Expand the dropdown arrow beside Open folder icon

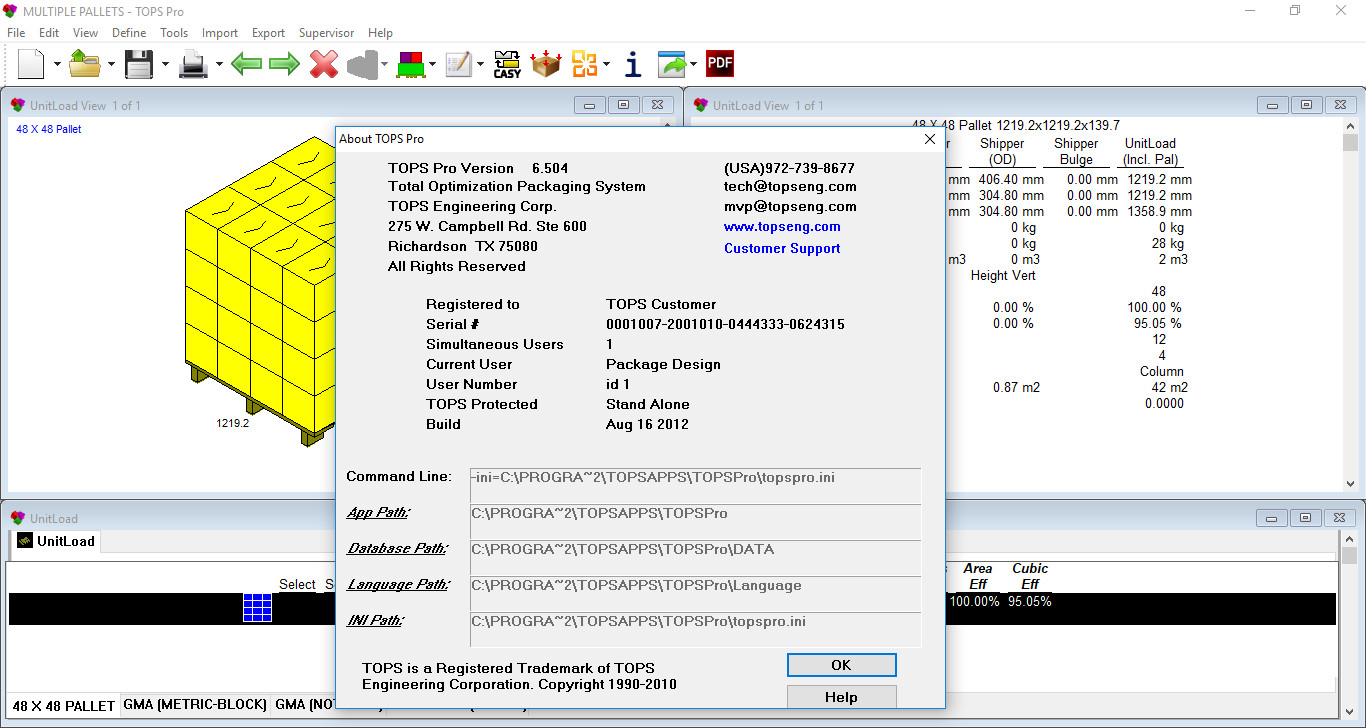(111, 65)
